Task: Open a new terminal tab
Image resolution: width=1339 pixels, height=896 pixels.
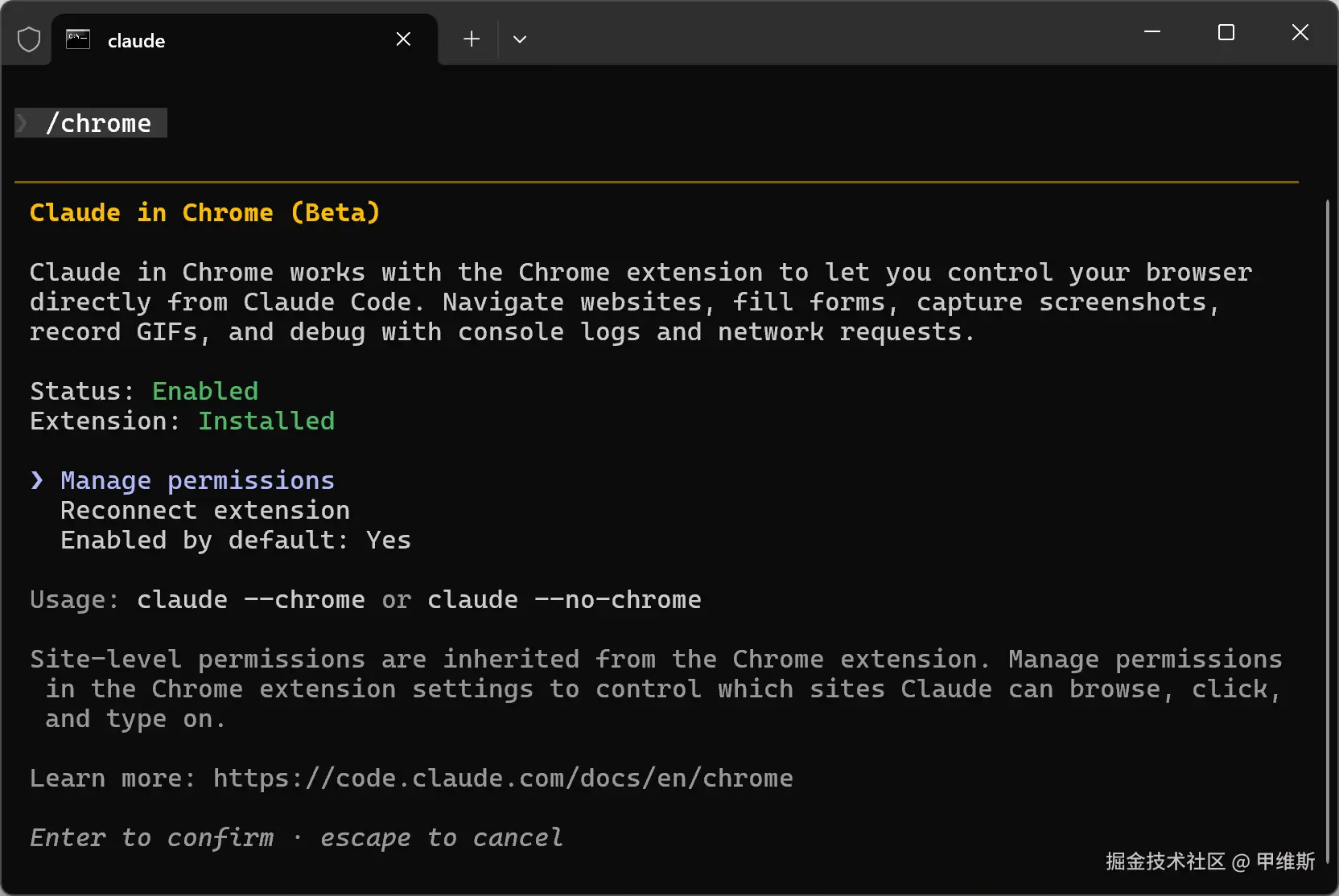Action: [x=472, y=39]
